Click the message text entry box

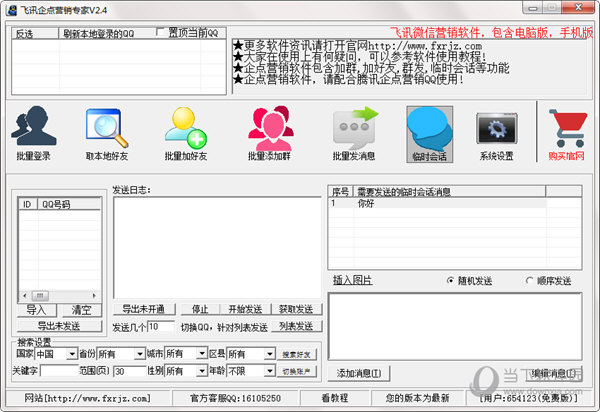click(455, 327)
